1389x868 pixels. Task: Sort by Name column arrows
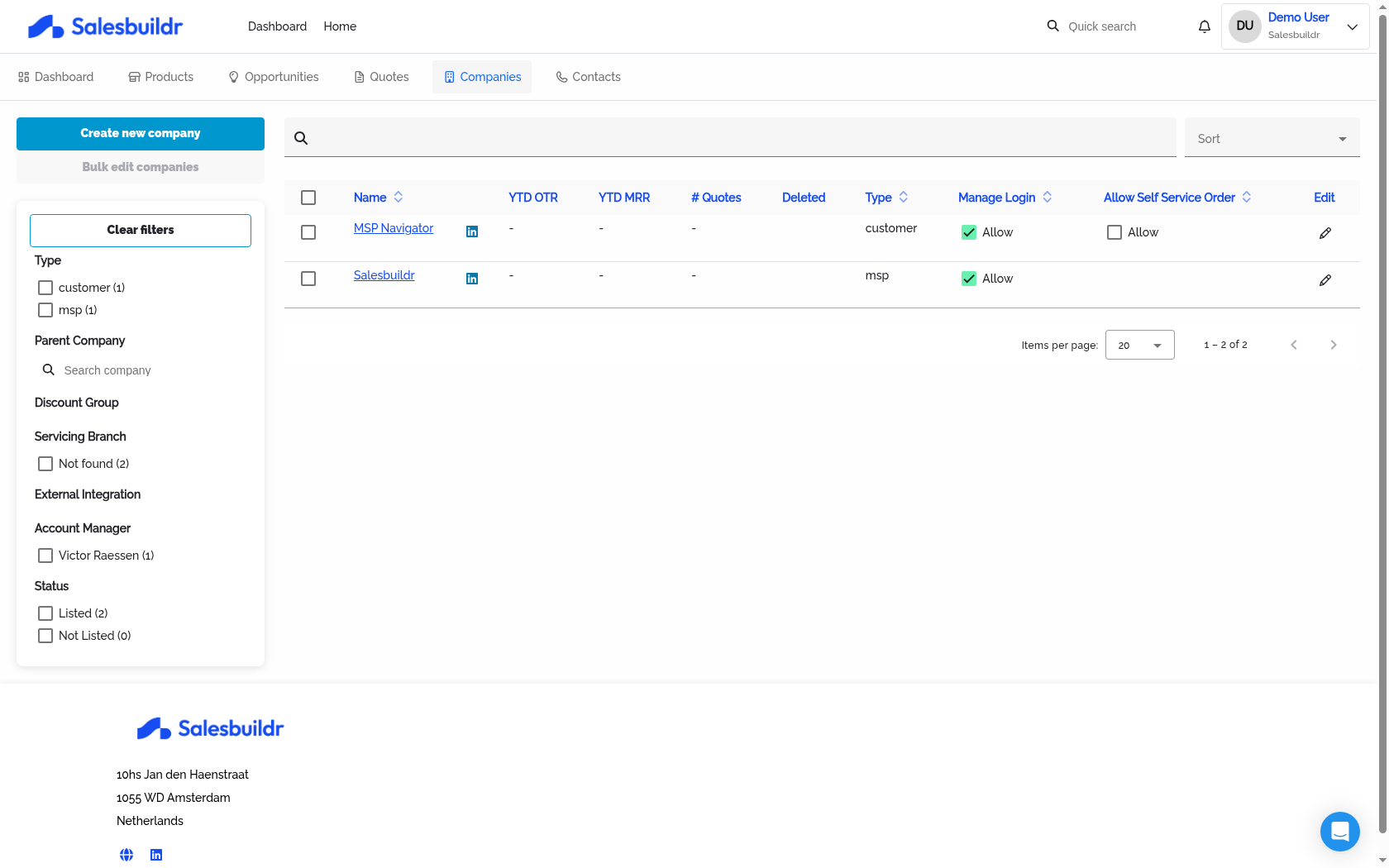coord(399,197)
